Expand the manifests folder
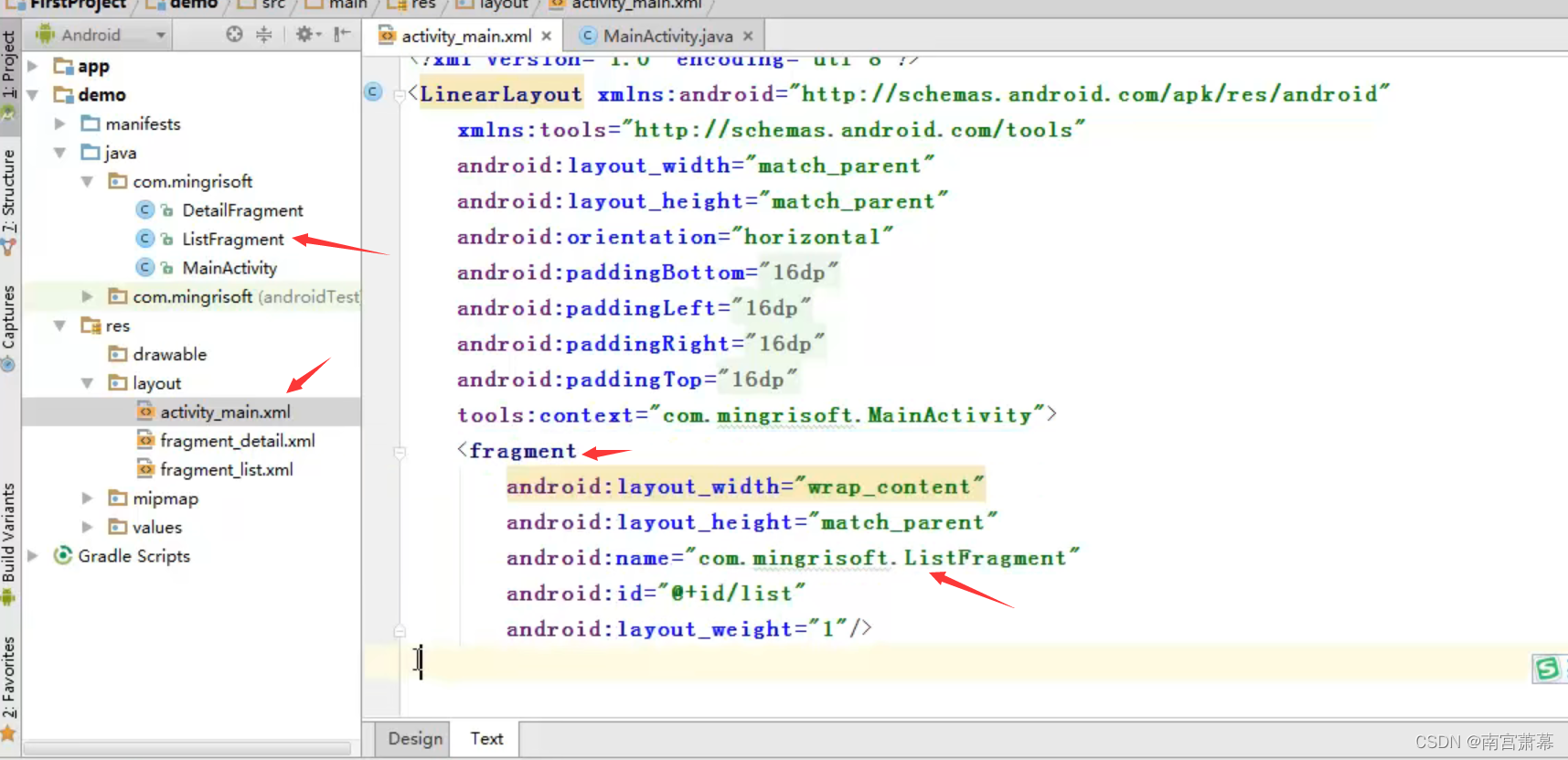1568x760 pixels. [x=59, y=123]
